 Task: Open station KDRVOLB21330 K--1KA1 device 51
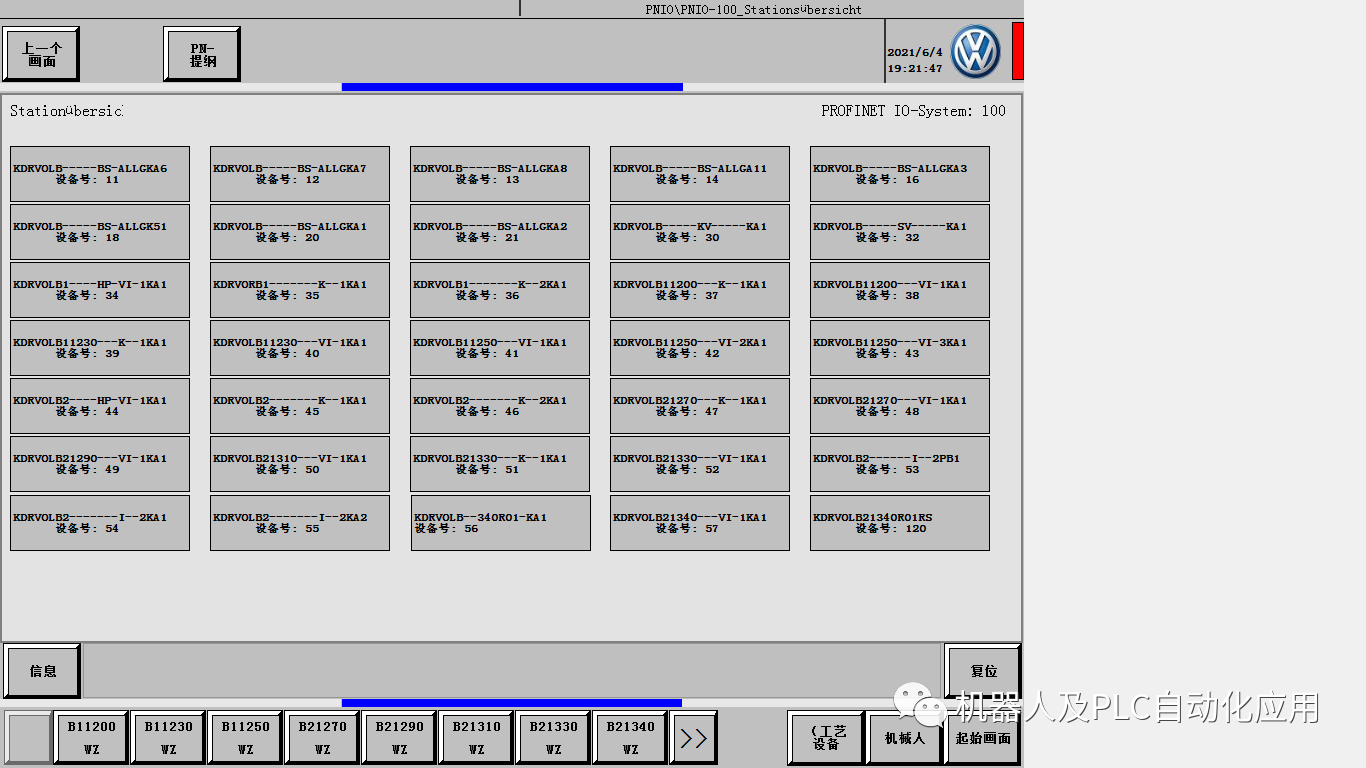500,464
